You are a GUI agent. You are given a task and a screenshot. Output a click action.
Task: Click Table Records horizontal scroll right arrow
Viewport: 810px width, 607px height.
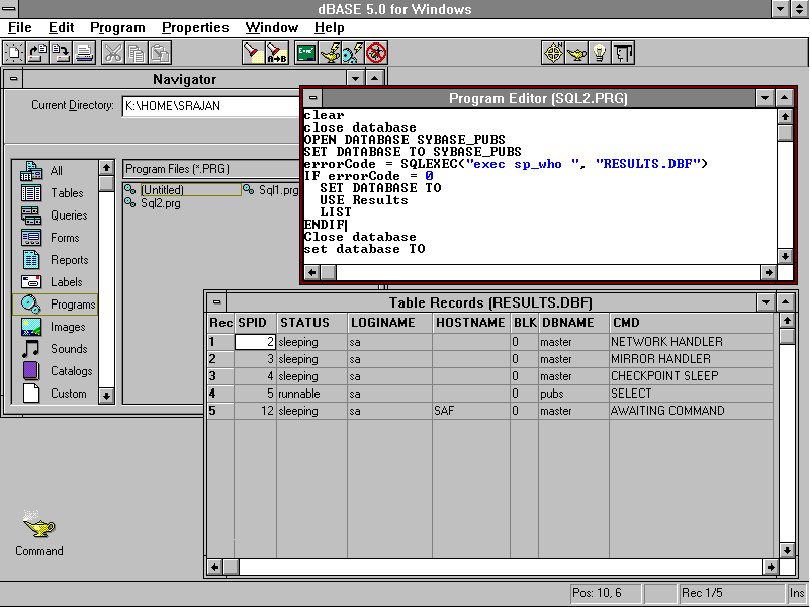pos(770,567)
